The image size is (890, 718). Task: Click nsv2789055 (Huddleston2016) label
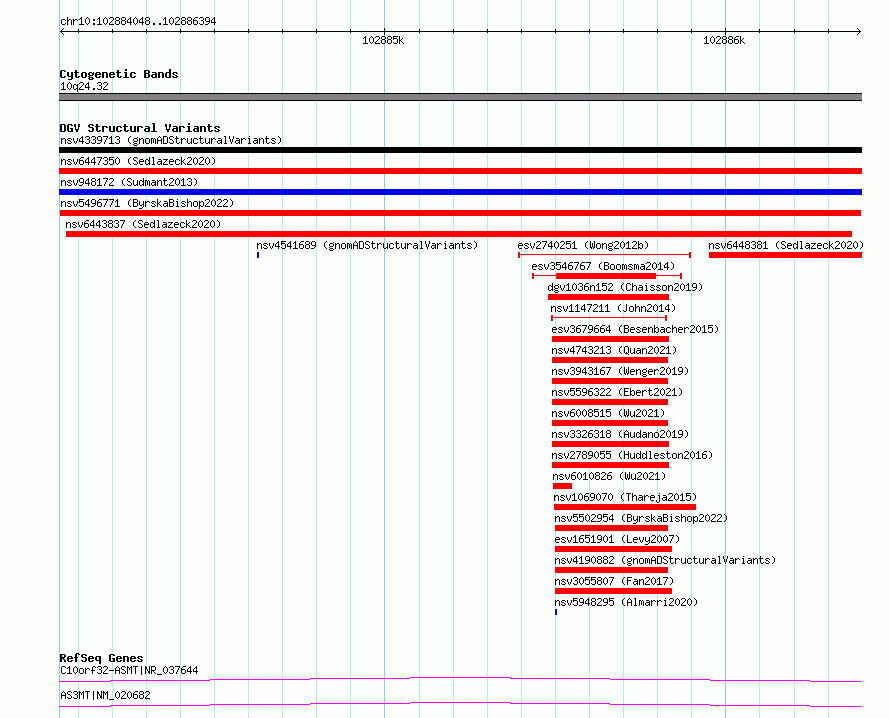pos(632,455)
